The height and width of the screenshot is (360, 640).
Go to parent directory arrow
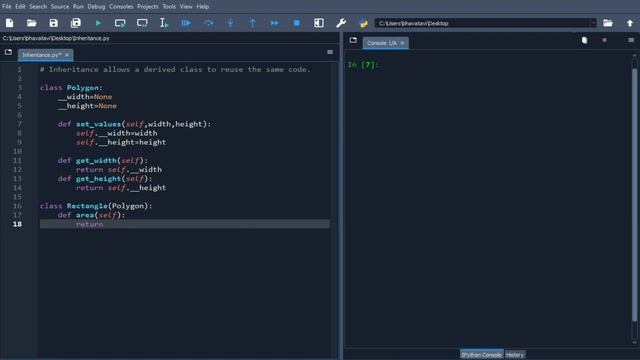[630, 23]
